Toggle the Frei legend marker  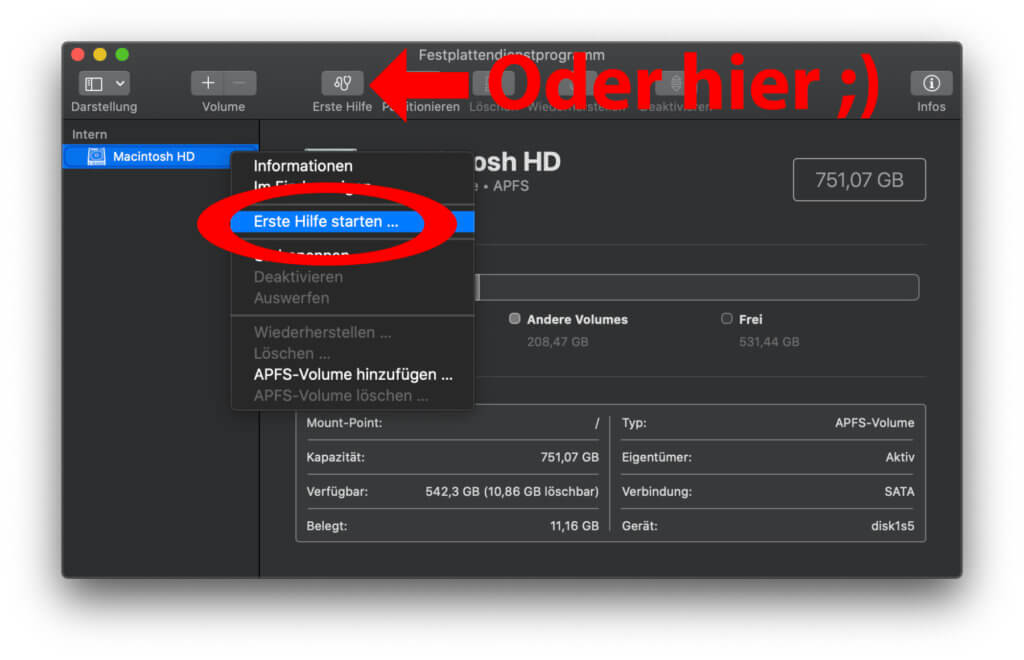click(x=726, y=318)
